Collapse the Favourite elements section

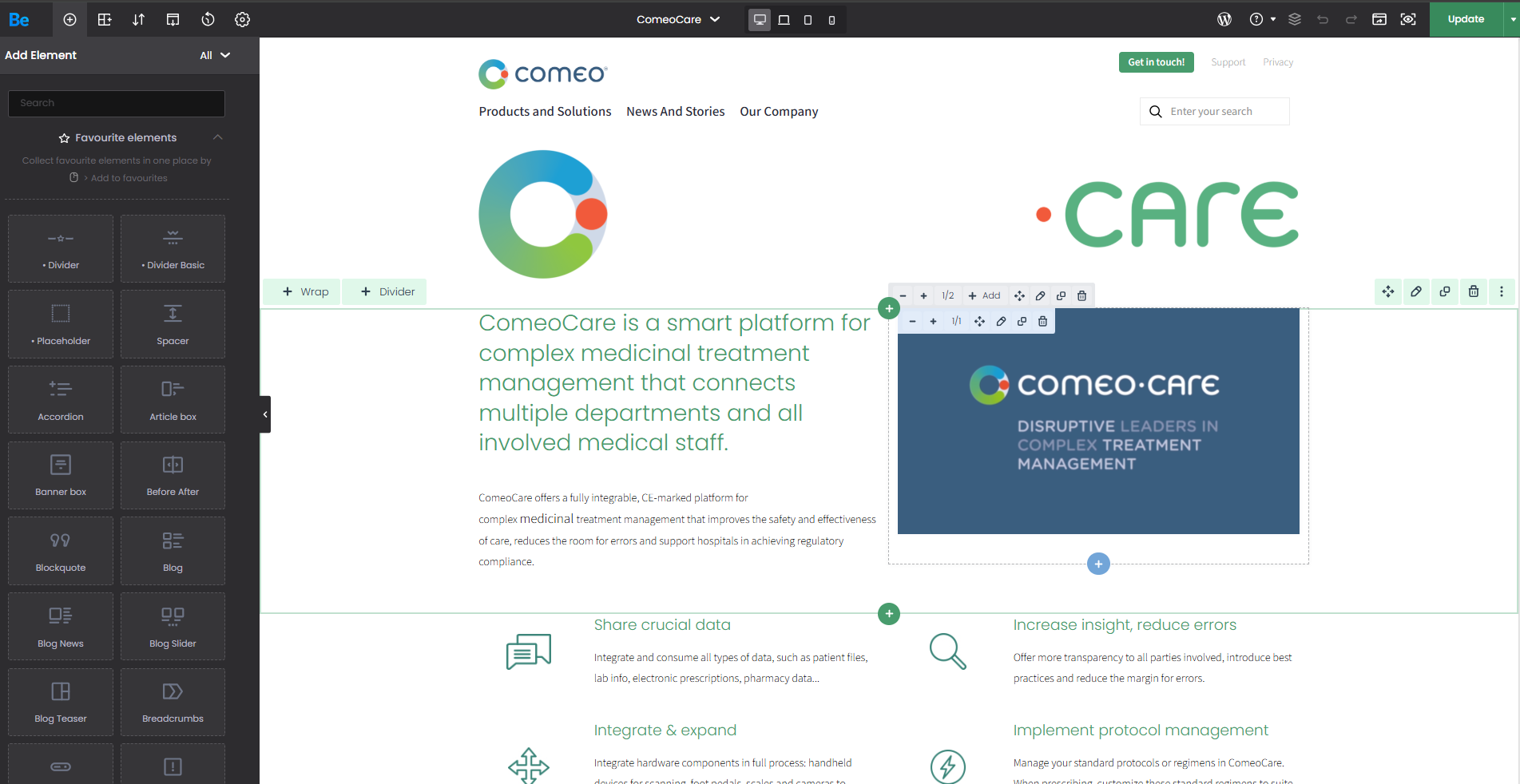[217, 137]
